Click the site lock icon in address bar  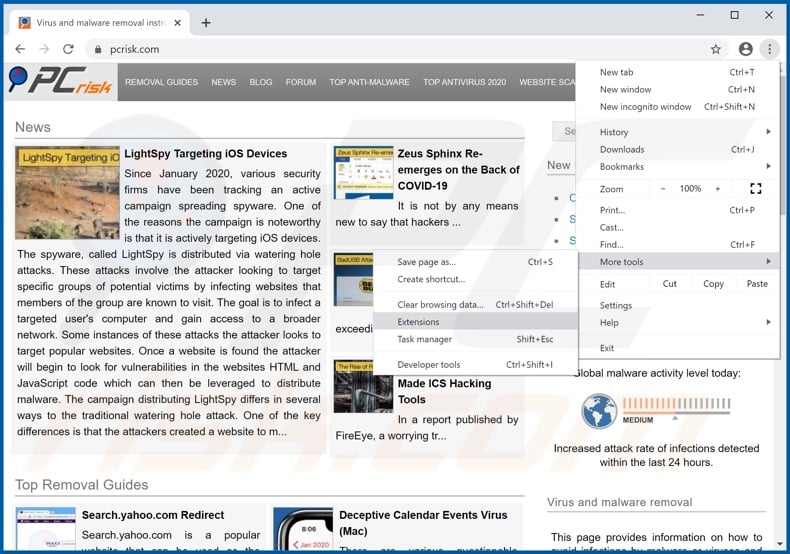click(98, 49)
